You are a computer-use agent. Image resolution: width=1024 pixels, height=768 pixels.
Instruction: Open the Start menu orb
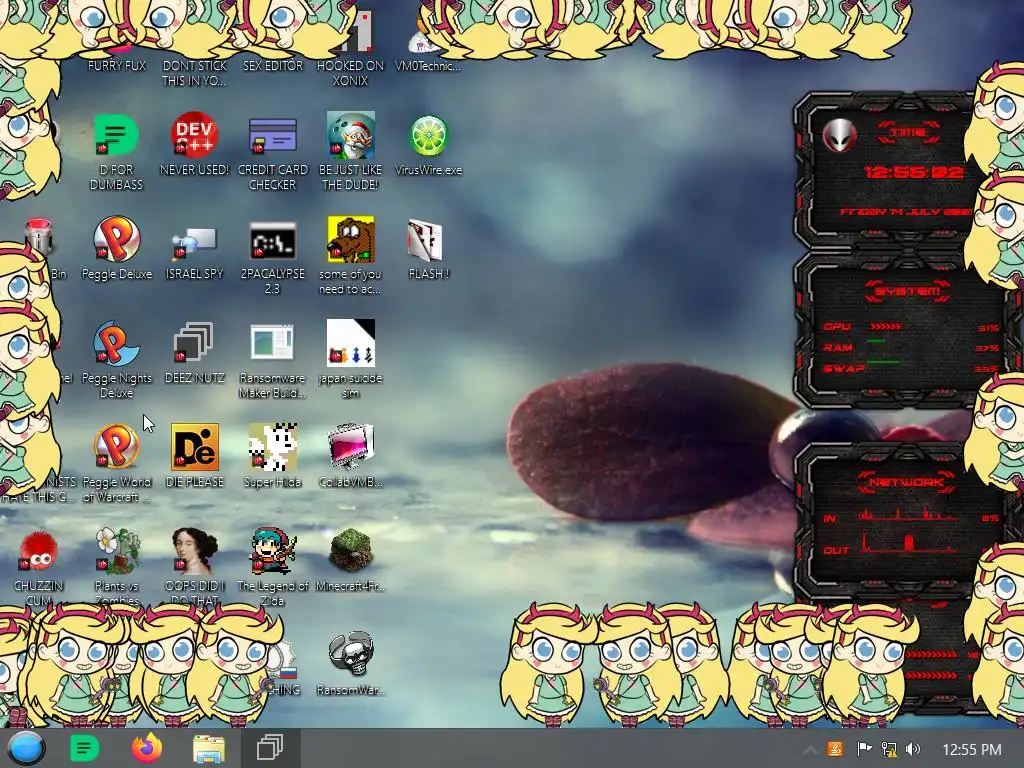pyautogui.click(x=27, y=748)
